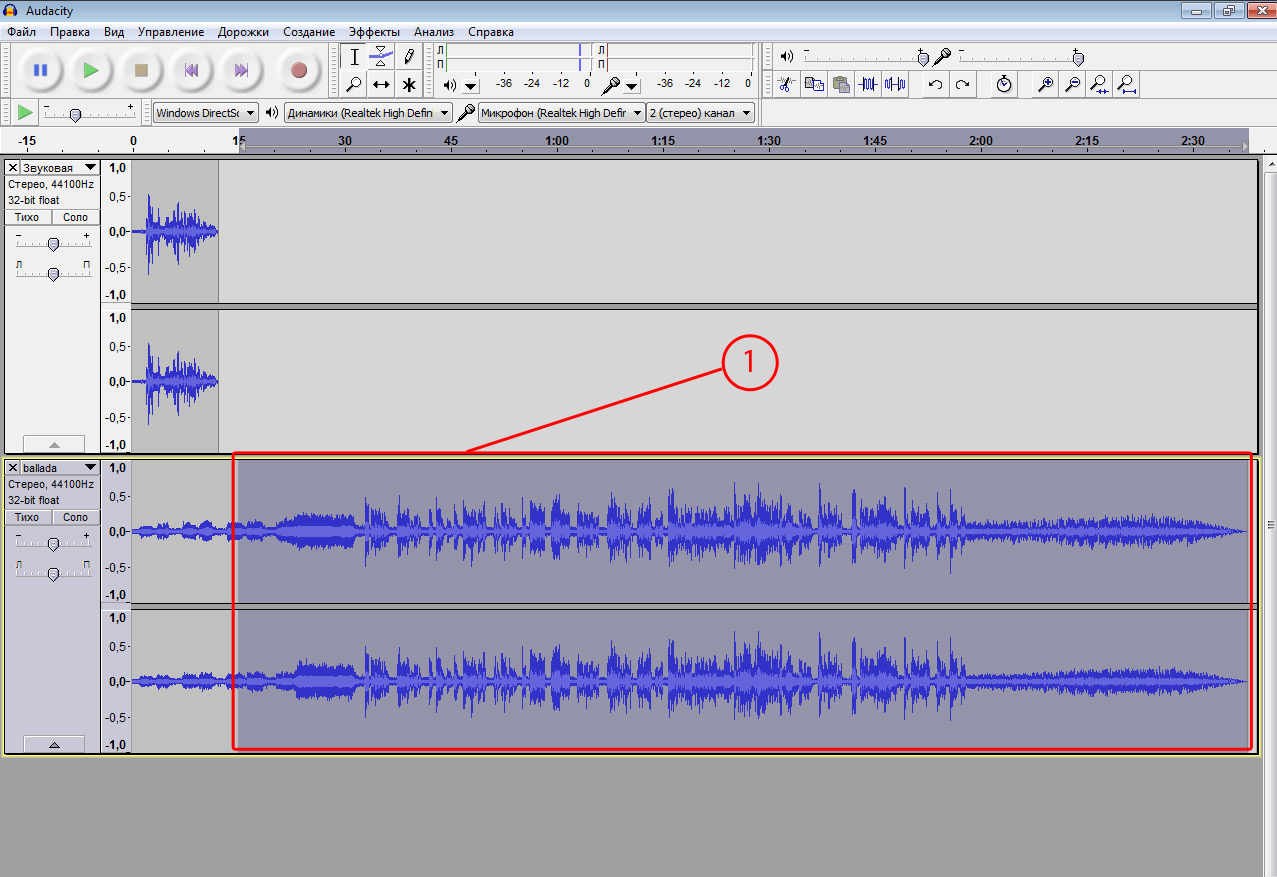This screenshot has height=877, width=1277.
Task: Open the ballada track name menu
Action: 60,467
